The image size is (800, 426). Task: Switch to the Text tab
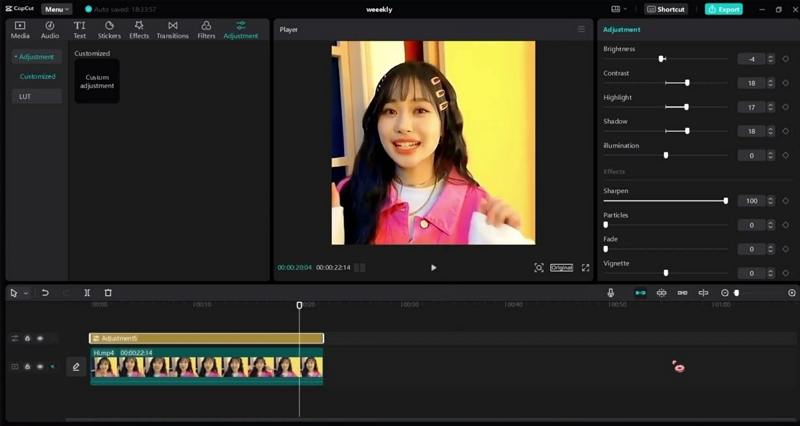80,30
